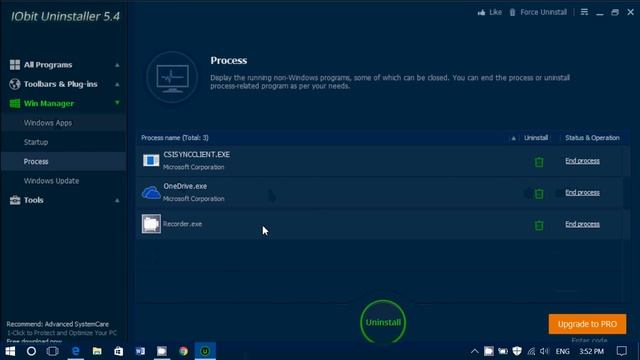Expand the Tools arrow
Image resolution: width=640 pixels, height=360 pixels.
[117, 200]
